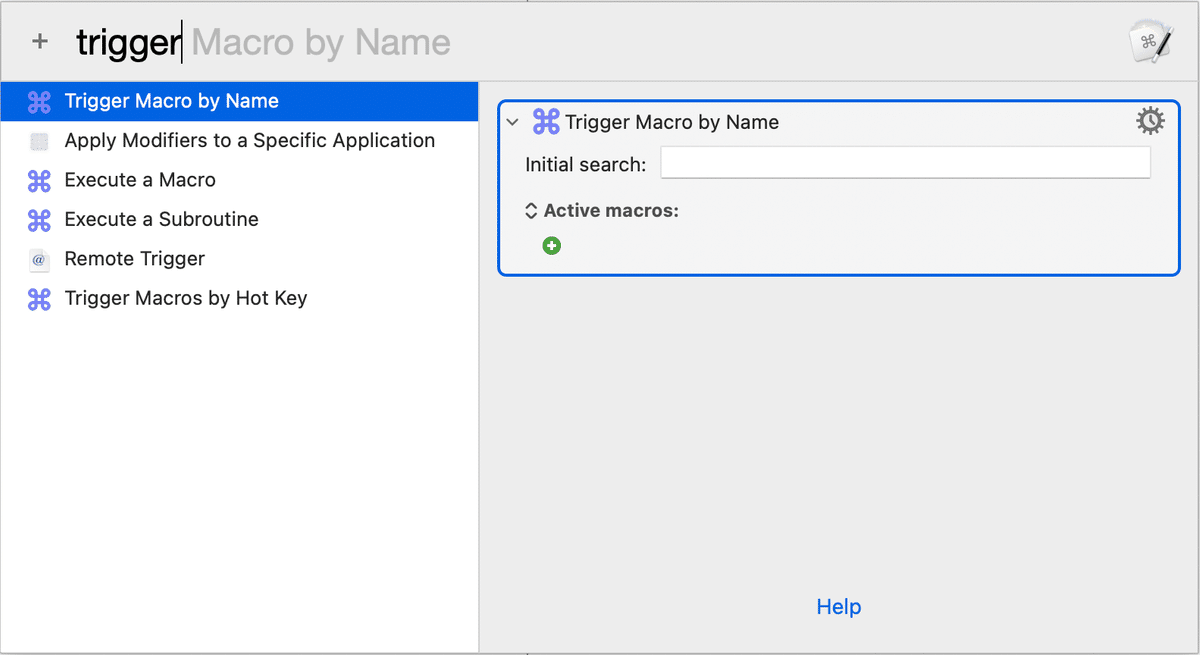Click the command icon beside Execute a Subroutine

pos(39,219)
